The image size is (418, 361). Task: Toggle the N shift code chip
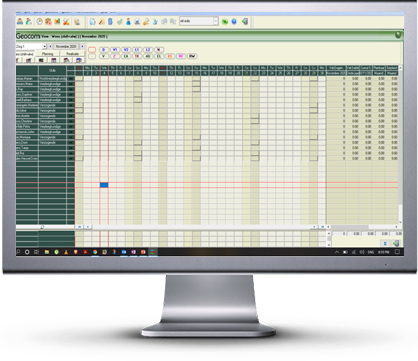(x=159, y=50)
